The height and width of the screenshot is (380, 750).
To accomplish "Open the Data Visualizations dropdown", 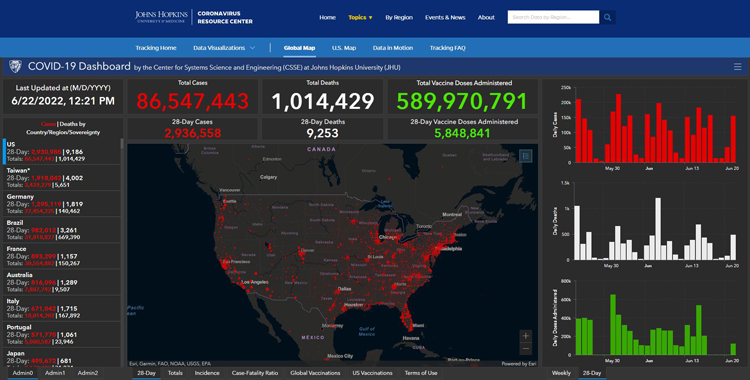I will [x=224, y=48].
